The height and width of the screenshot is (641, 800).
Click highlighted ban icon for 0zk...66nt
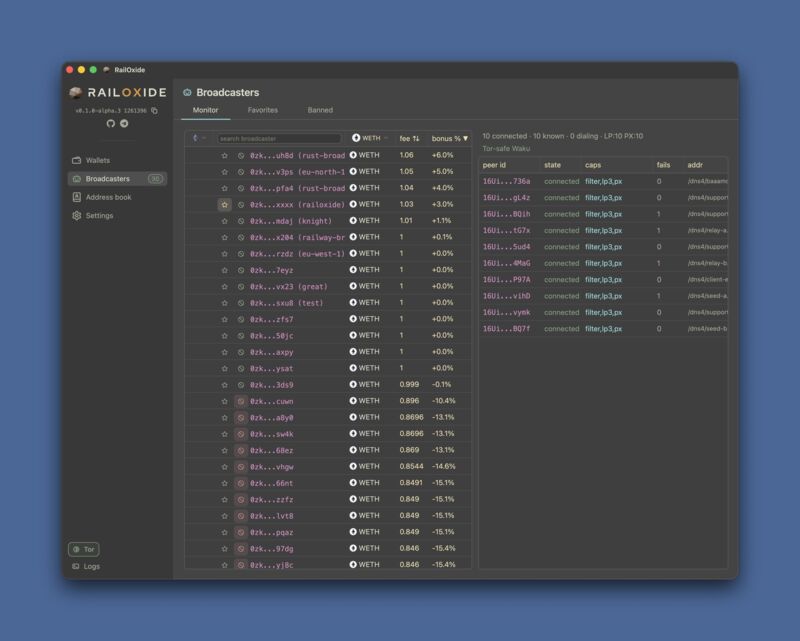pyautogui.click(x=241, y=483)
